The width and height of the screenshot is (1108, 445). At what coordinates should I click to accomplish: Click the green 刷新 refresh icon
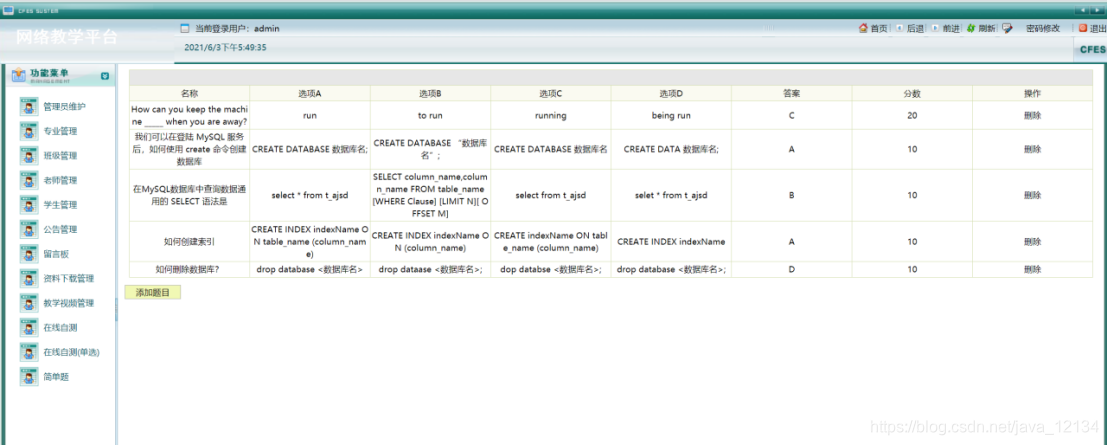[x=971, y=28]
